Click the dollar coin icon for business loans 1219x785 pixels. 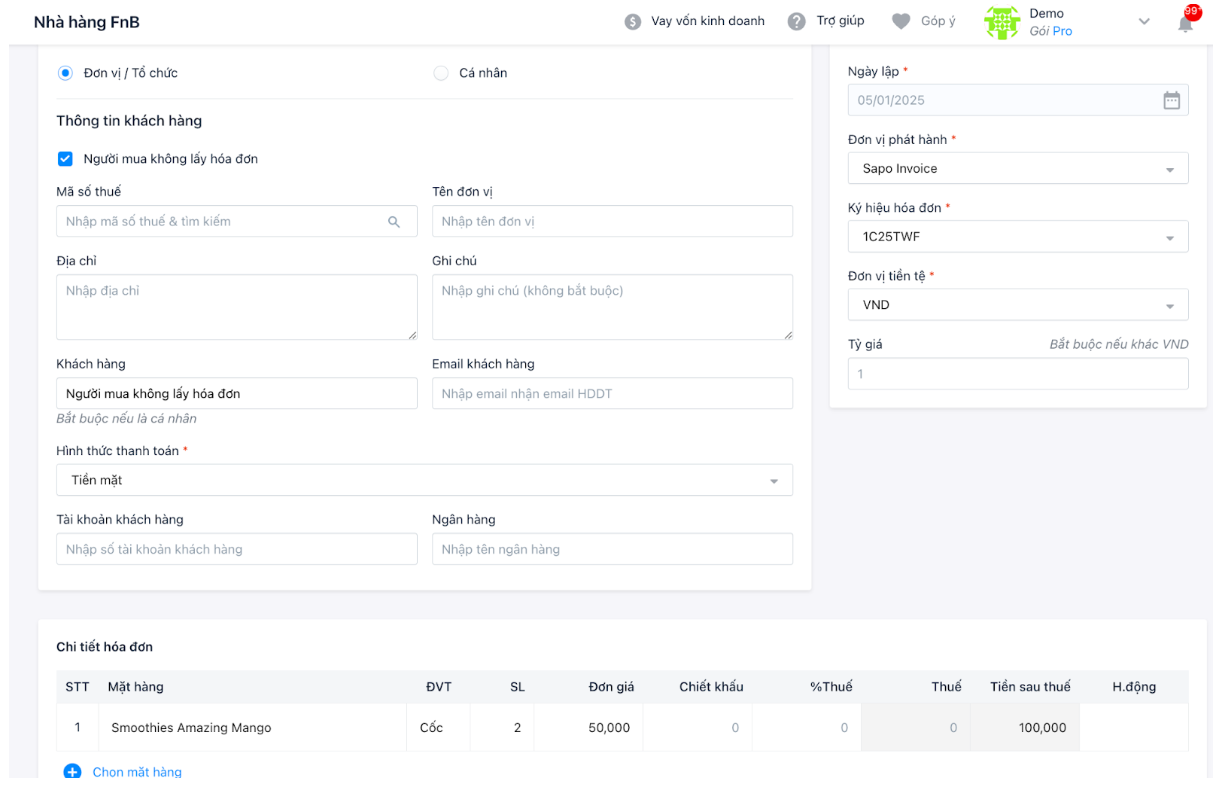pos(632,22)
